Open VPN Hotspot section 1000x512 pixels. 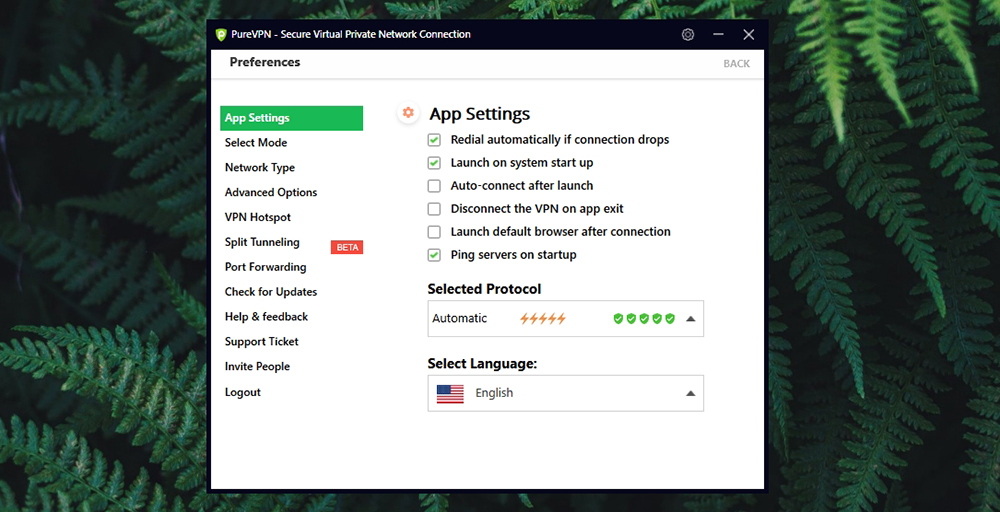258,217
